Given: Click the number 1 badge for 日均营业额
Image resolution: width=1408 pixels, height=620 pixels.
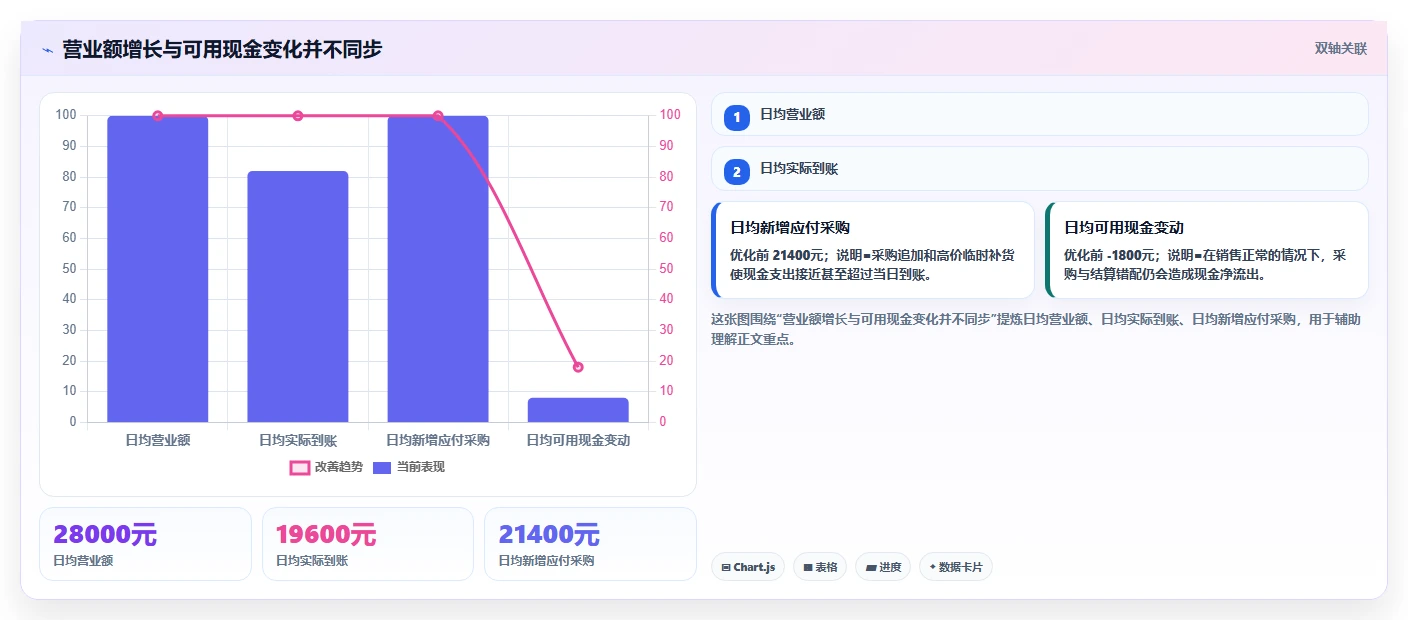Looking at the screenshot, I should pos(737,116).
